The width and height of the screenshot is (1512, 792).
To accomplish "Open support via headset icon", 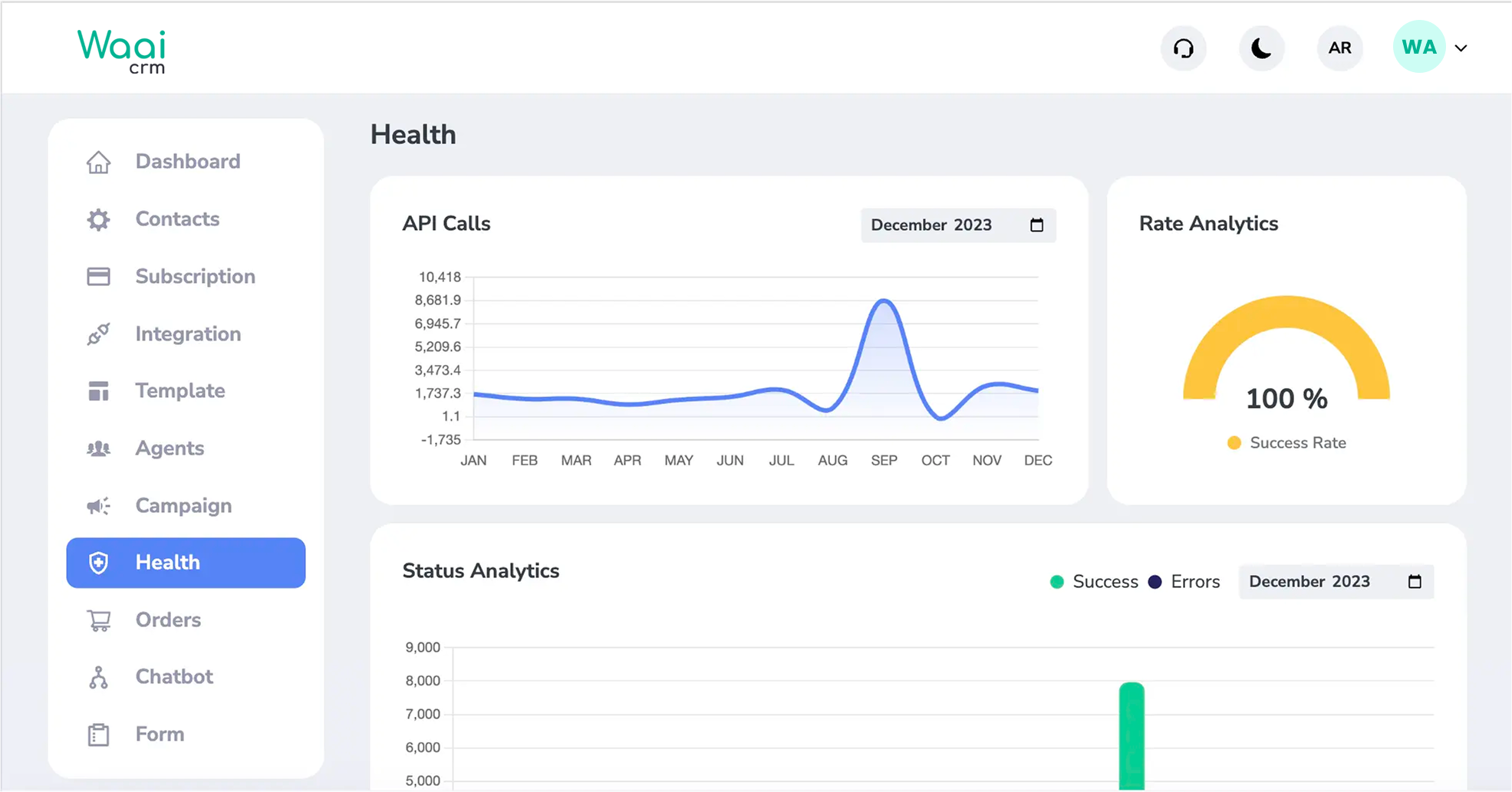I will [x=1184, y=48].
